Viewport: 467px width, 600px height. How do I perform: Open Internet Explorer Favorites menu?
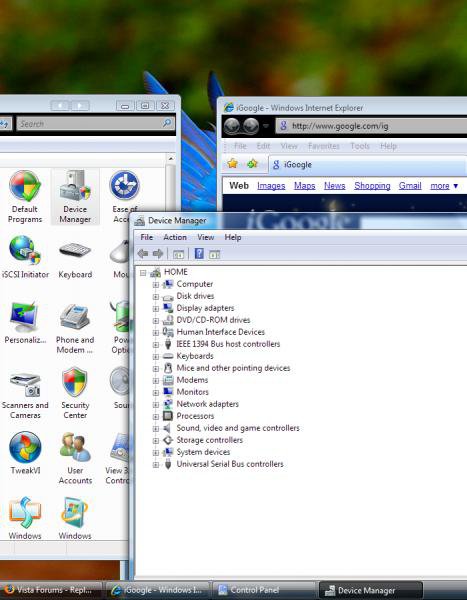pyautogui.click(x=324, y=146)
